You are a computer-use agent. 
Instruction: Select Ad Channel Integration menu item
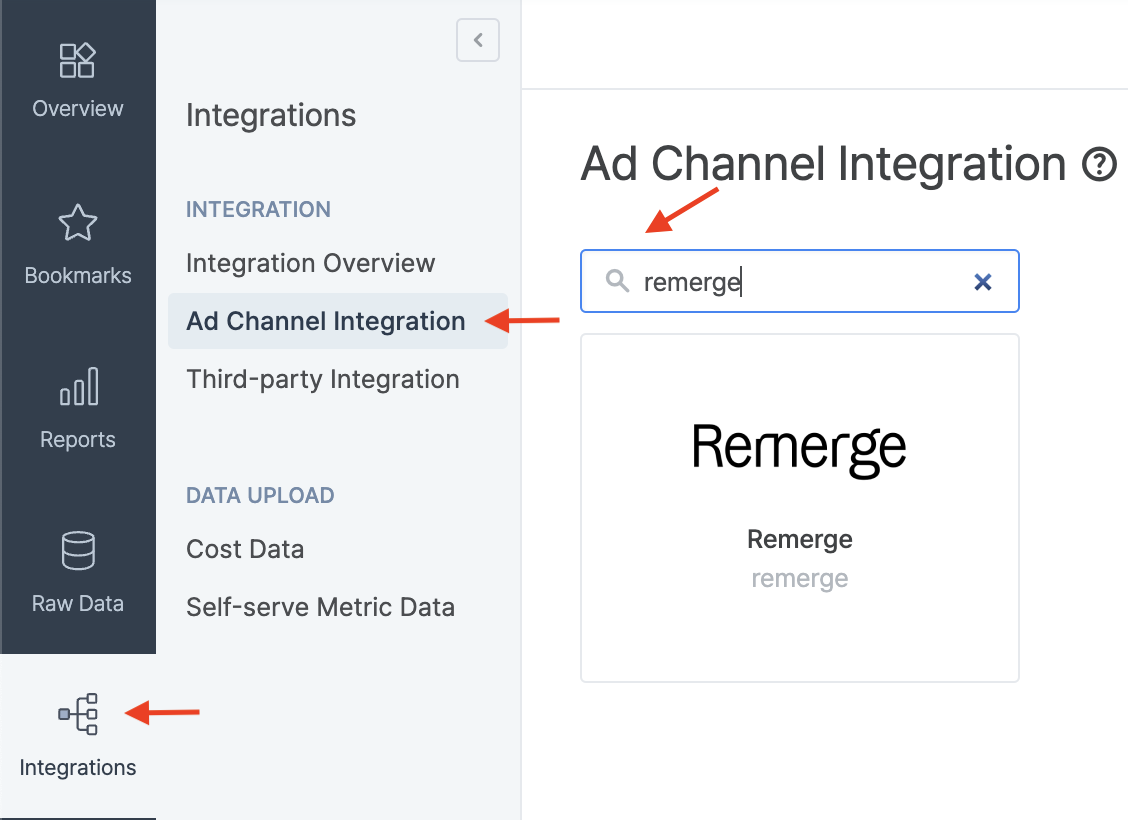tap(338, 321)
